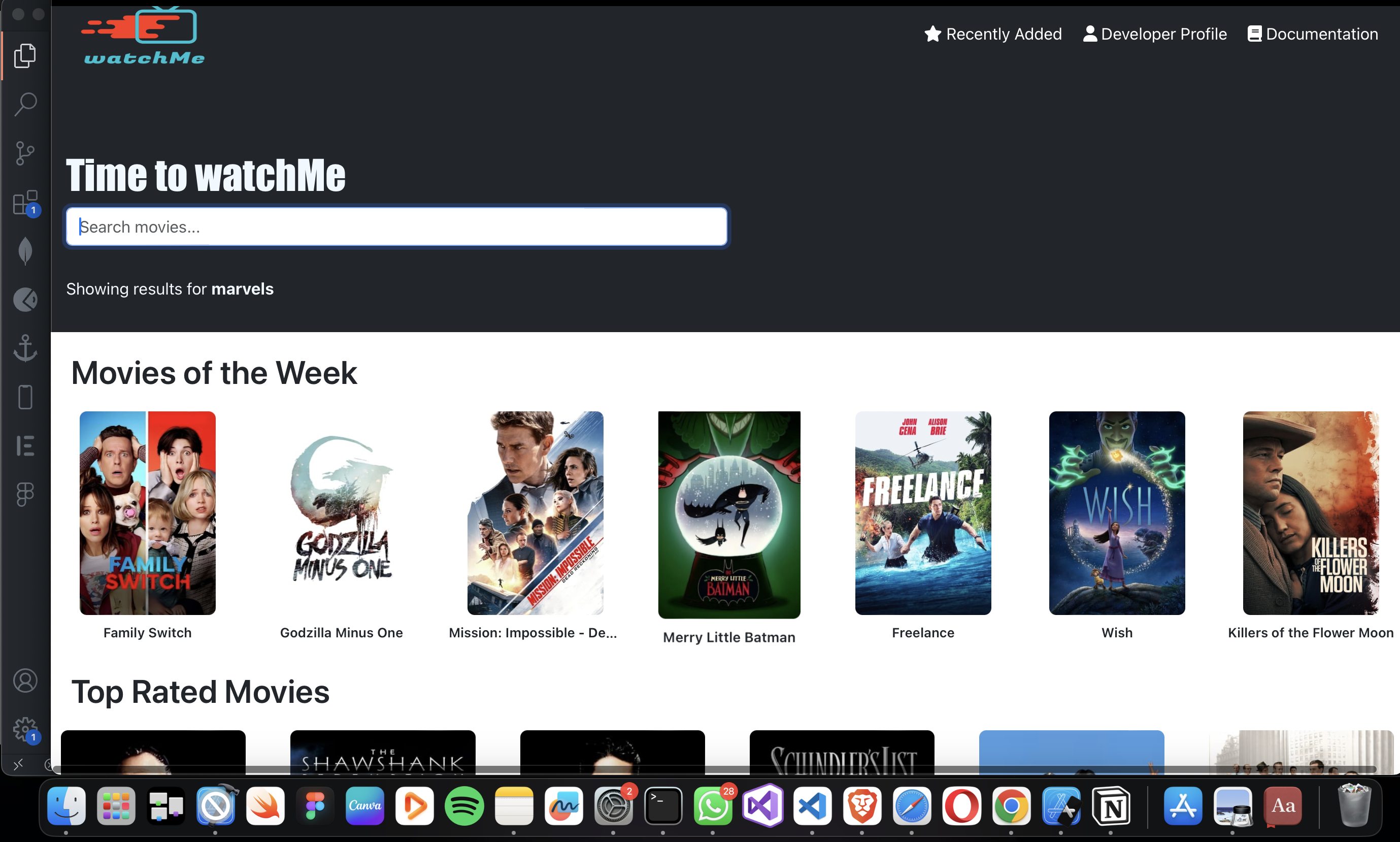Open the Accounts icon in VS Code sidebar
Image resolution: width=1400 pixels, height=842 pixels.
point(25,681)
